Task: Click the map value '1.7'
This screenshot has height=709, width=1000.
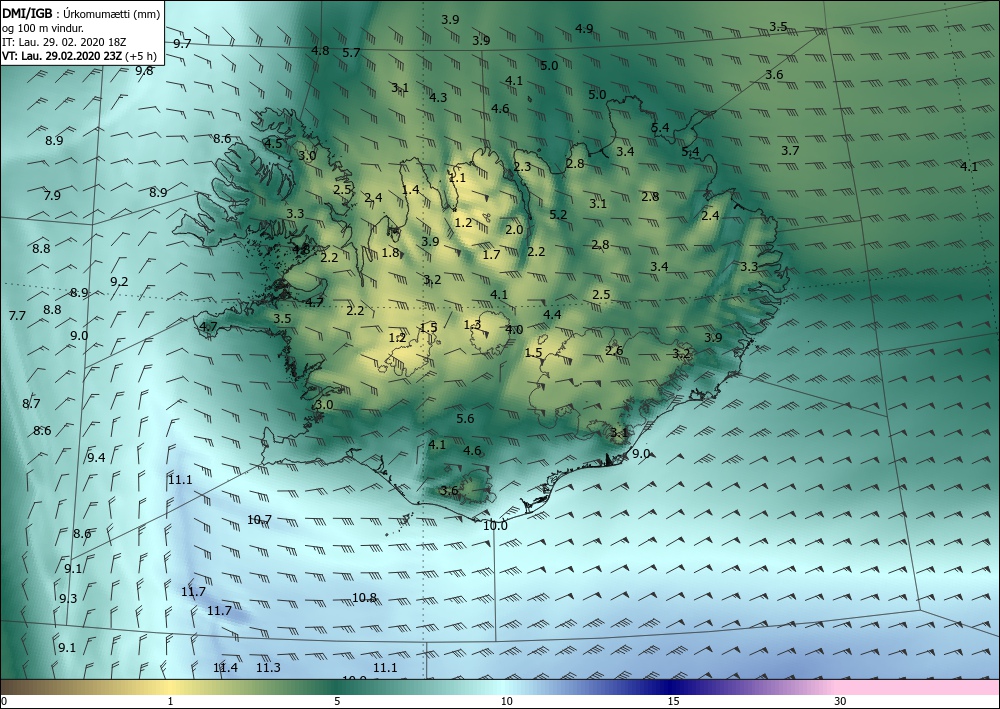Action: (491, 254)
